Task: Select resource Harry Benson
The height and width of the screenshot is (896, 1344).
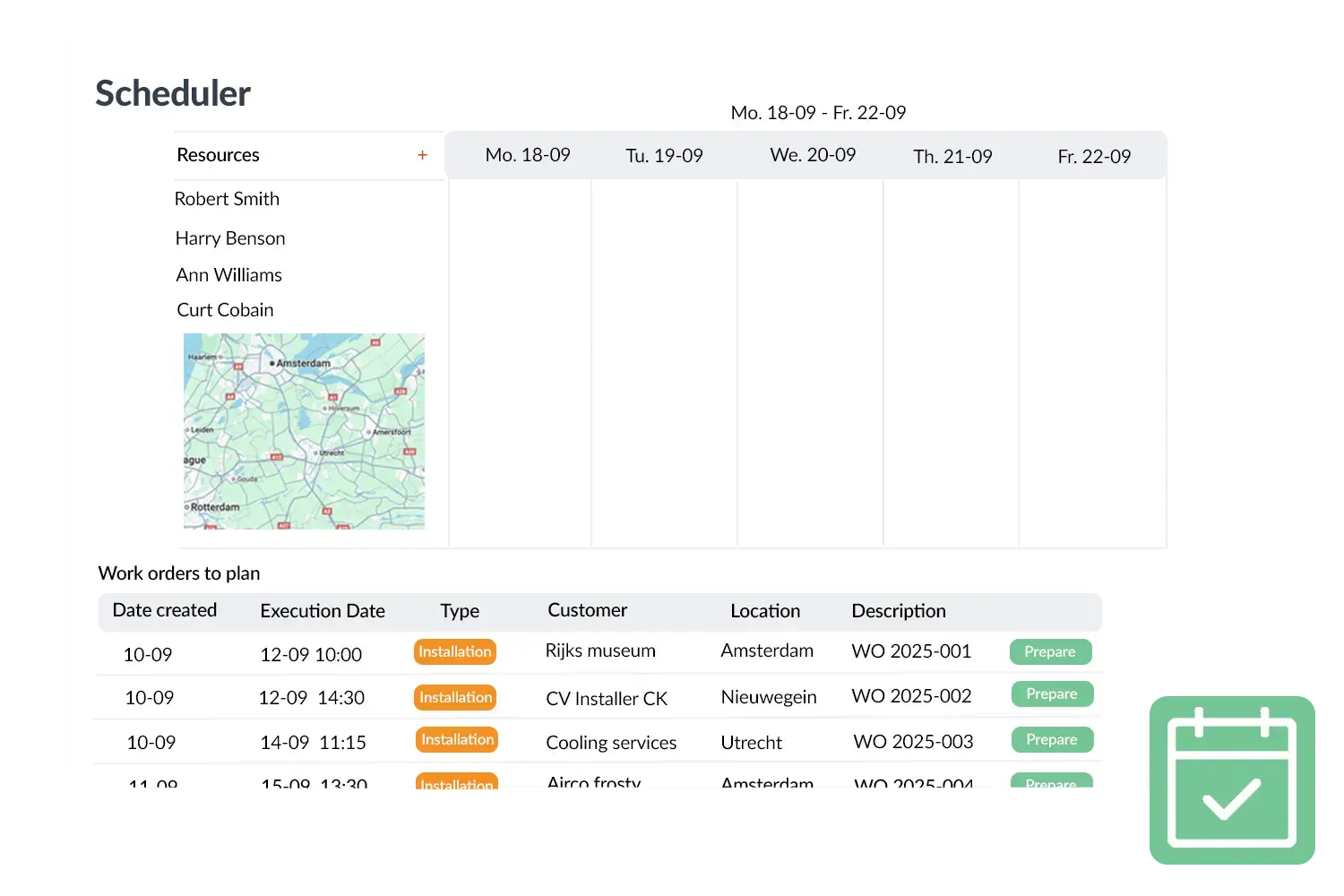Action: (x=230, y=238)
